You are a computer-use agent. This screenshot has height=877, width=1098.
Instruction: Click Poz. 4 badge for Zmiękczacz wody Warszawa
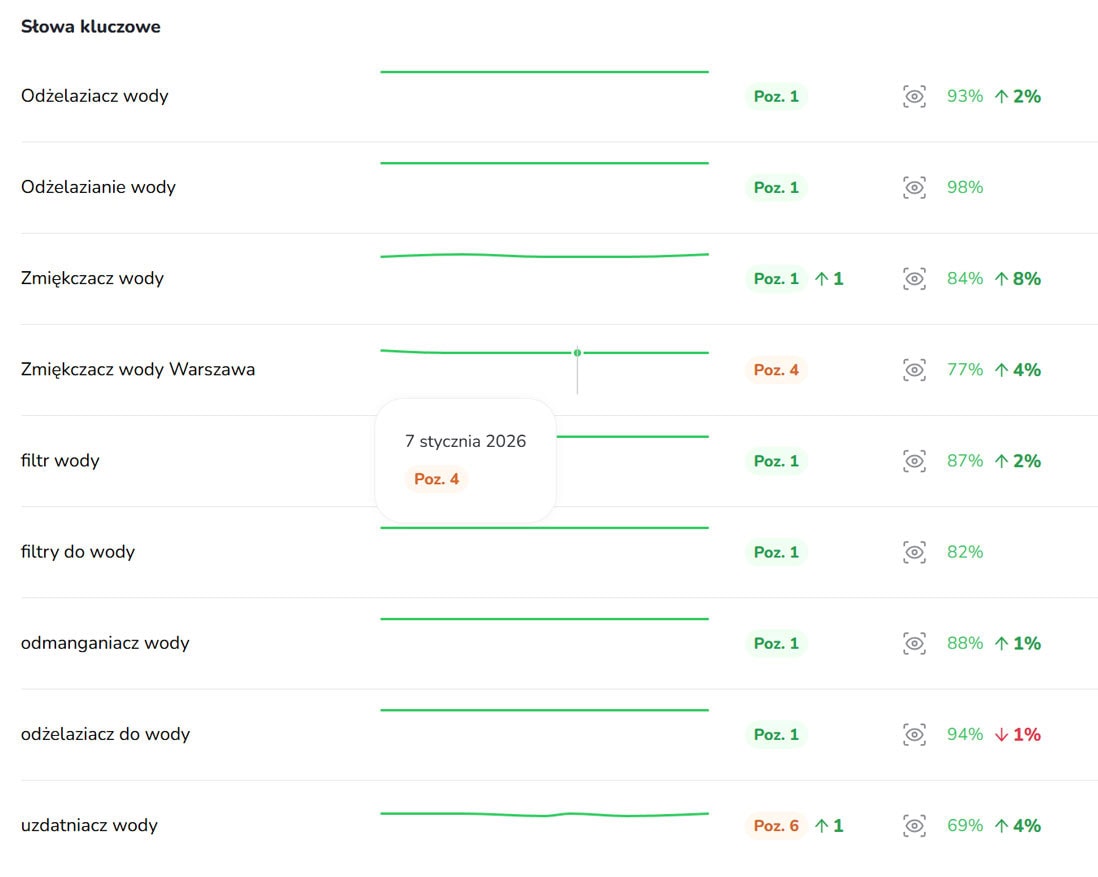(x=776, y=370)
